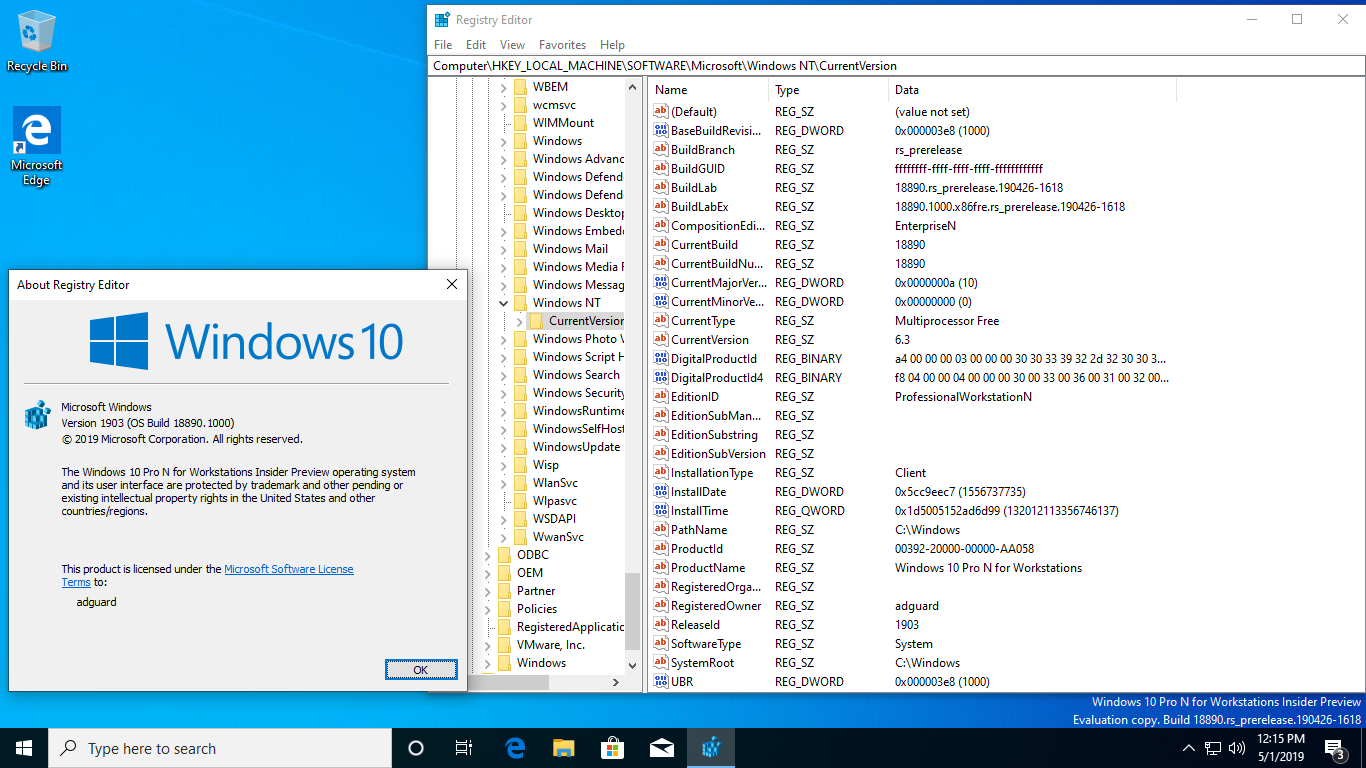Expand the Policies tree node
This screenshot has width=1366, height=768.
pos(487,609)
